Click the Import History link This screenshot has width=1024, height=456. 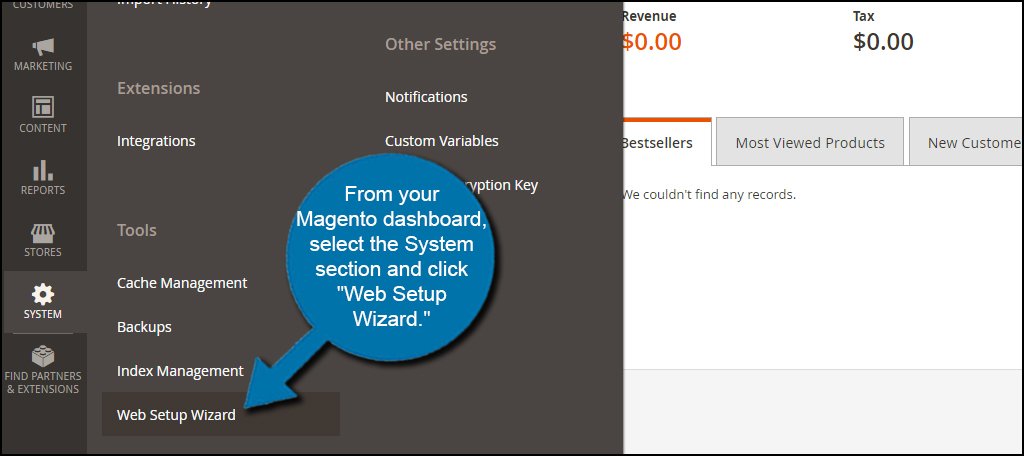pos(164,3)
